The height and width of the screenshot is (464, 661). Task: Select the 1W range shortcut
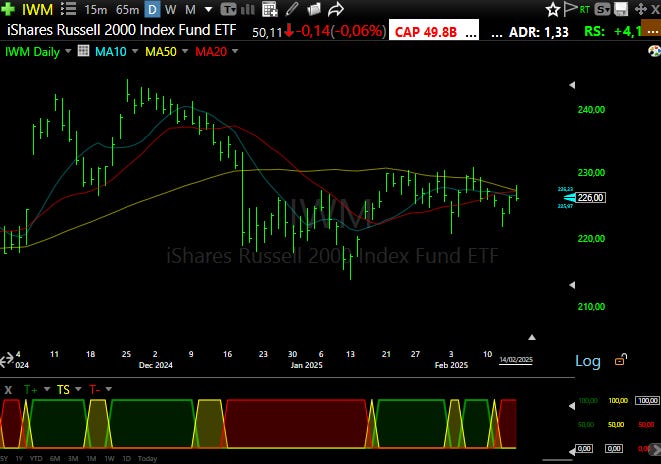coord(109,459)
